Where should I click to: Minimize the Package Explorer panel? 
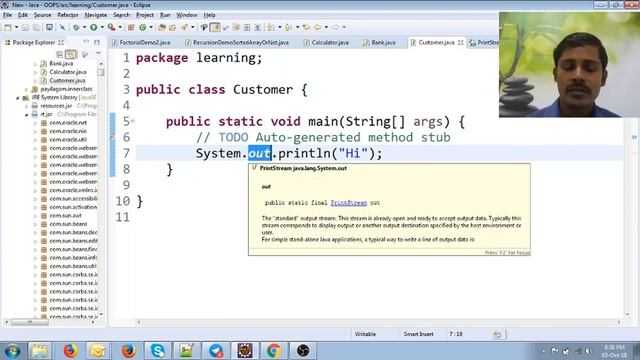[86, 42]
